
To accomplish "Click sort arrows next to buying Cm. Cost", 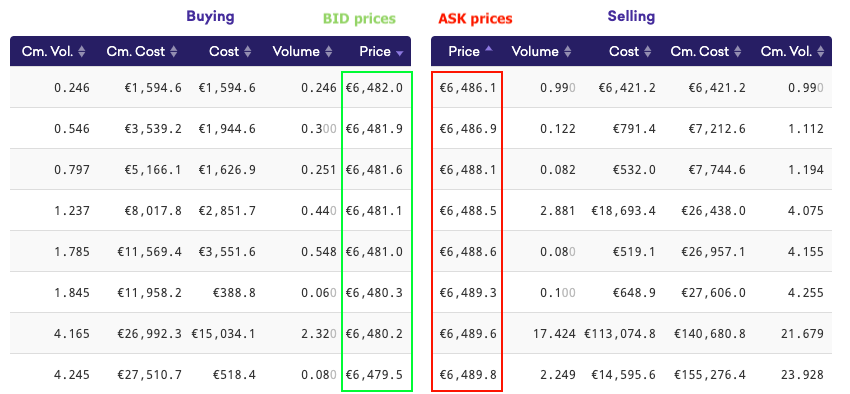I will point(174,51).
